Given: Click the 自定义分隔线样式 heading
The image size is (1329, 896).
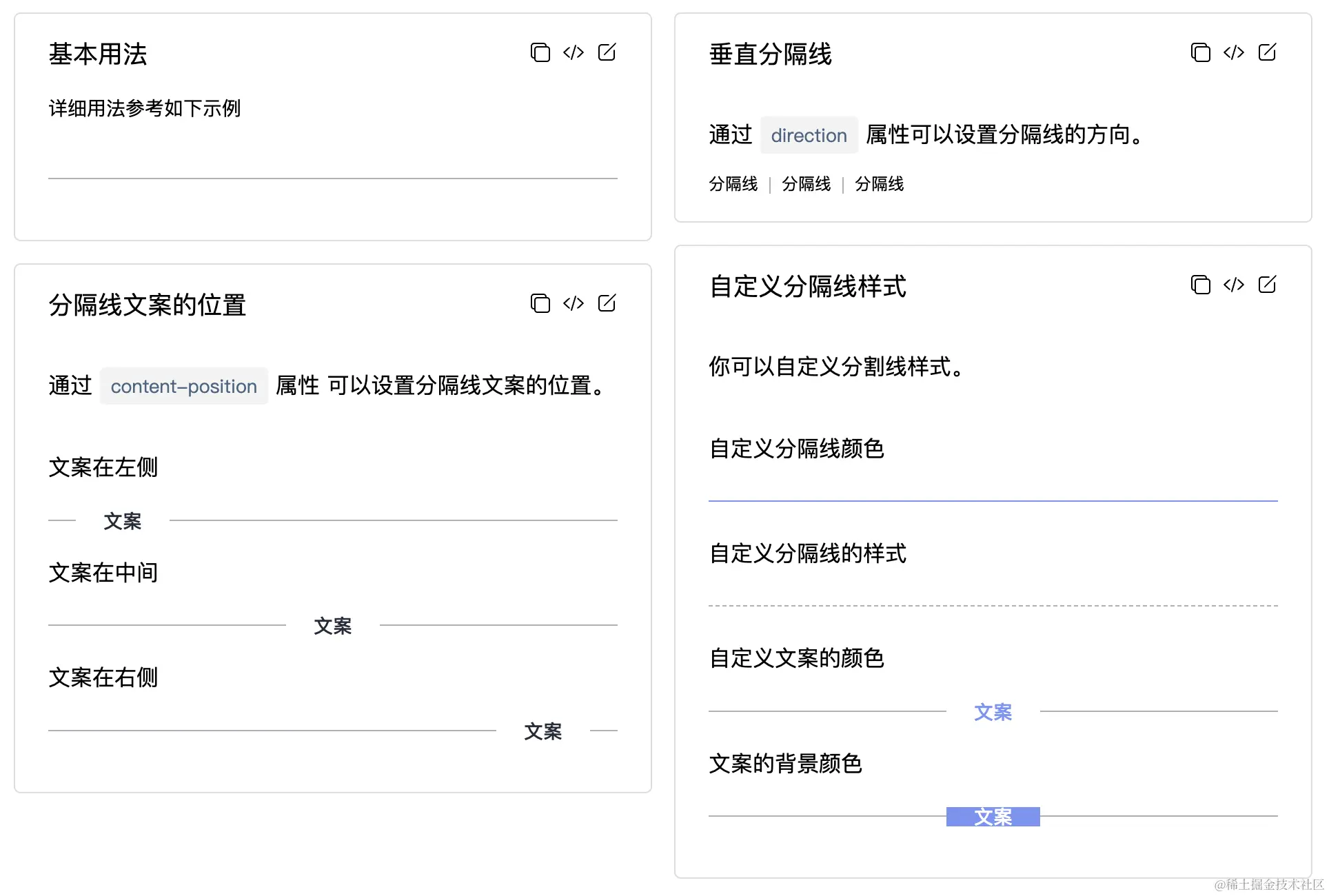Looking at the screenshot, I should point(807,286).
